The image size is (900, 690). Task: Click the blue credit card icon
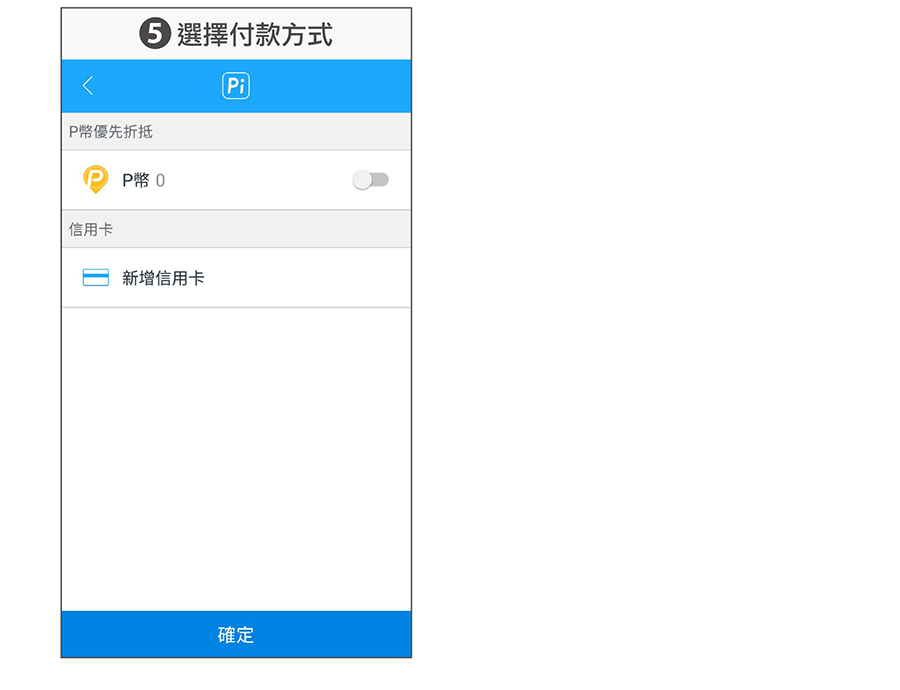[95, 278]
